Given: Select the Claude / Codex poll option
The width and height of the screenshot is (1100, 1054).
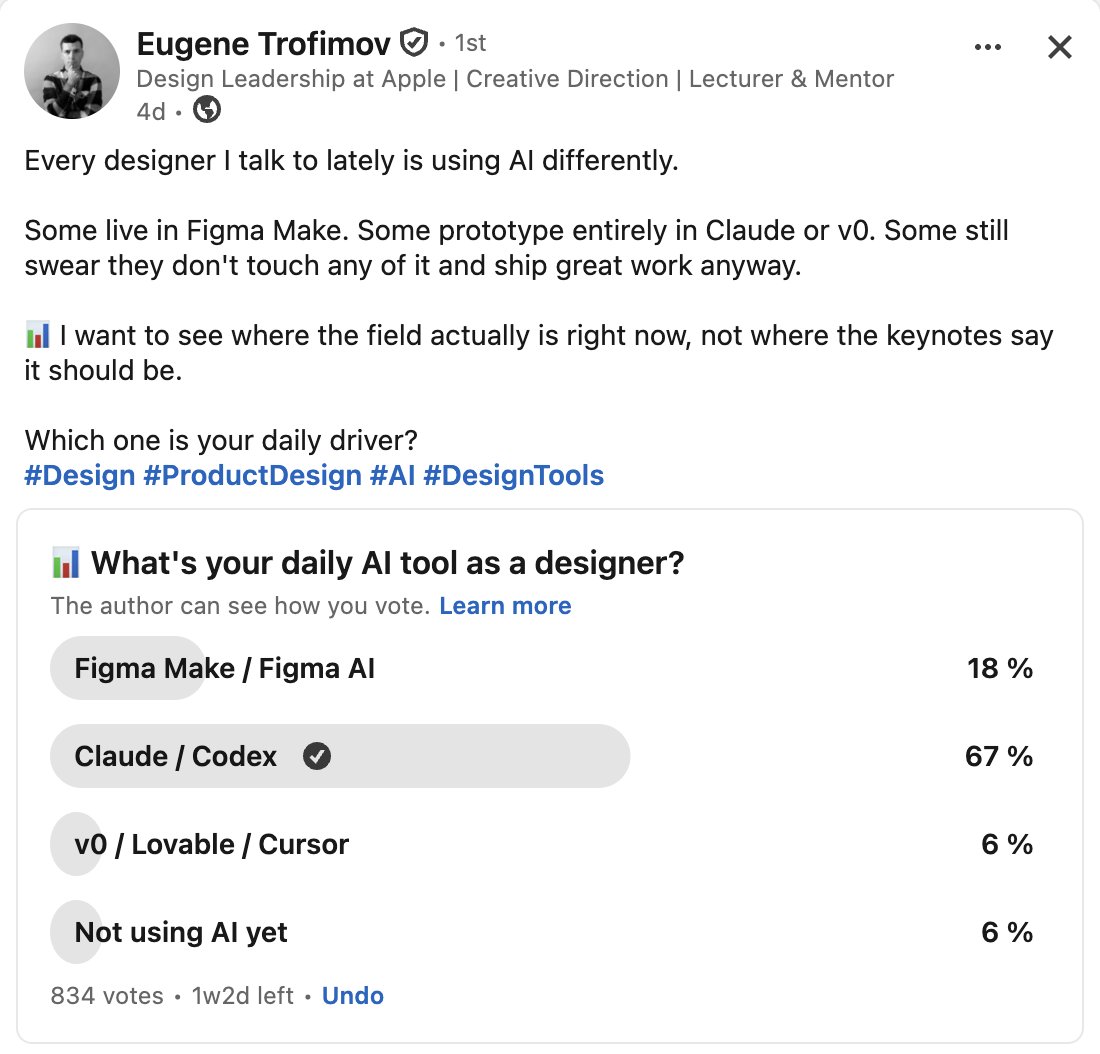Looking at the screenshot, I should (542, 756).
